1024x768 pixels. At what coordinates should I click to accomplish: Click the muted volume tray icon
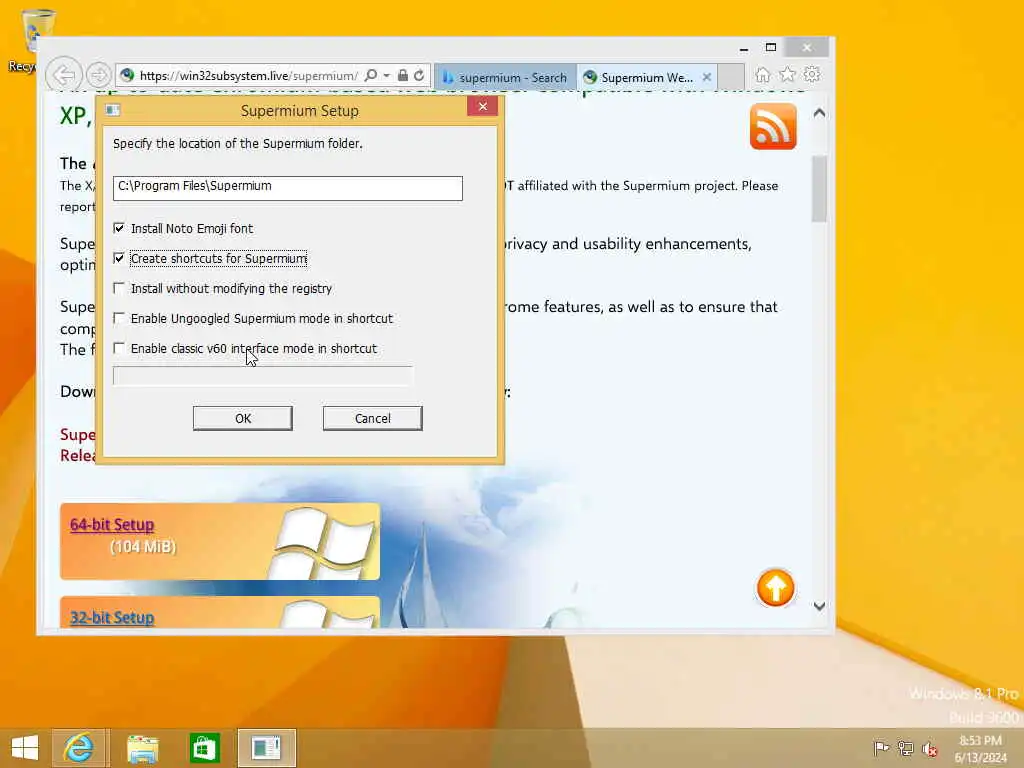click(929, 748)
